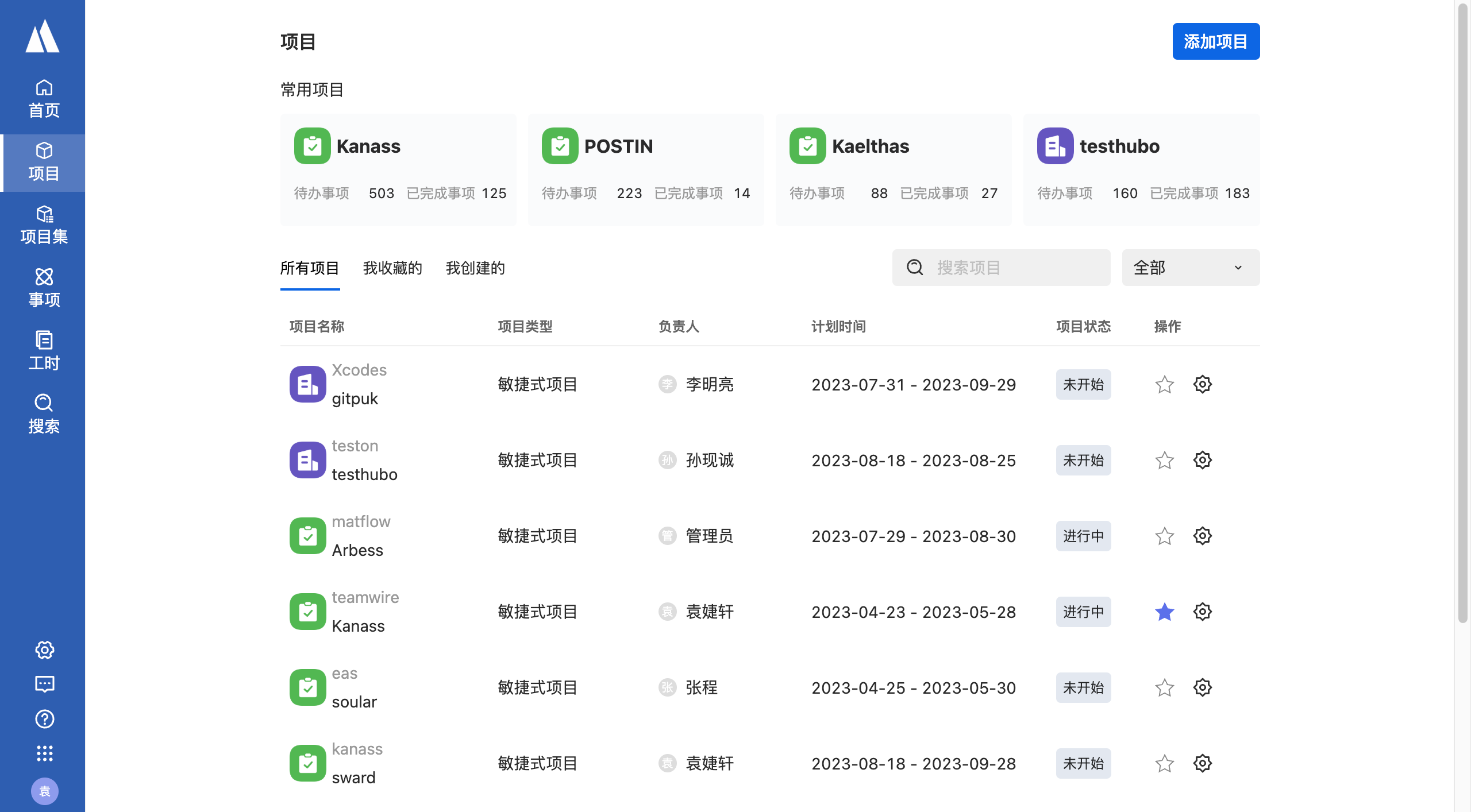This screenshot has width=1471, height=812.
Task: Click the user avatar 袁 at sidebar bottom
Action: [x=45, y=791]
